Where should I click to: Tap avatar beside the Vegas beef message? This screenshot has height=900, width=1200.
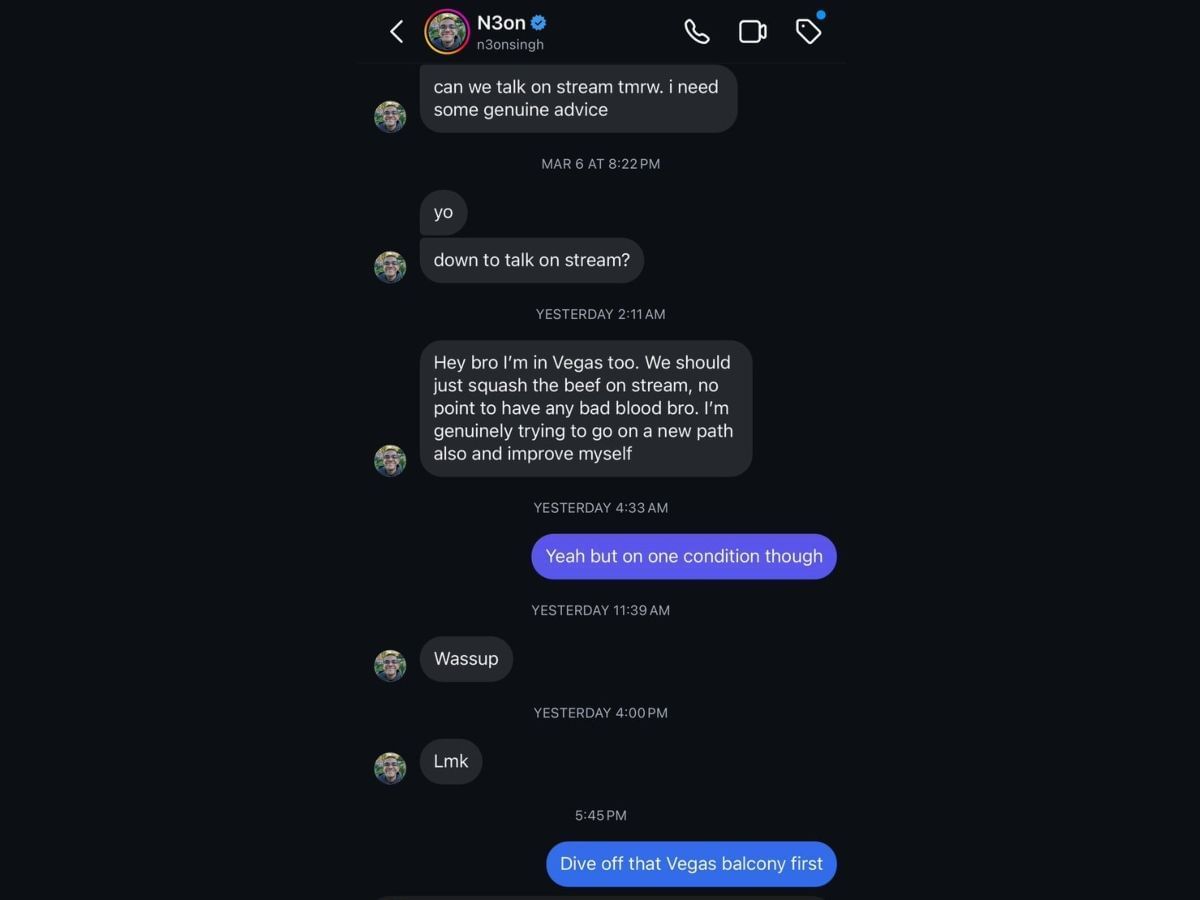(390, 461)
